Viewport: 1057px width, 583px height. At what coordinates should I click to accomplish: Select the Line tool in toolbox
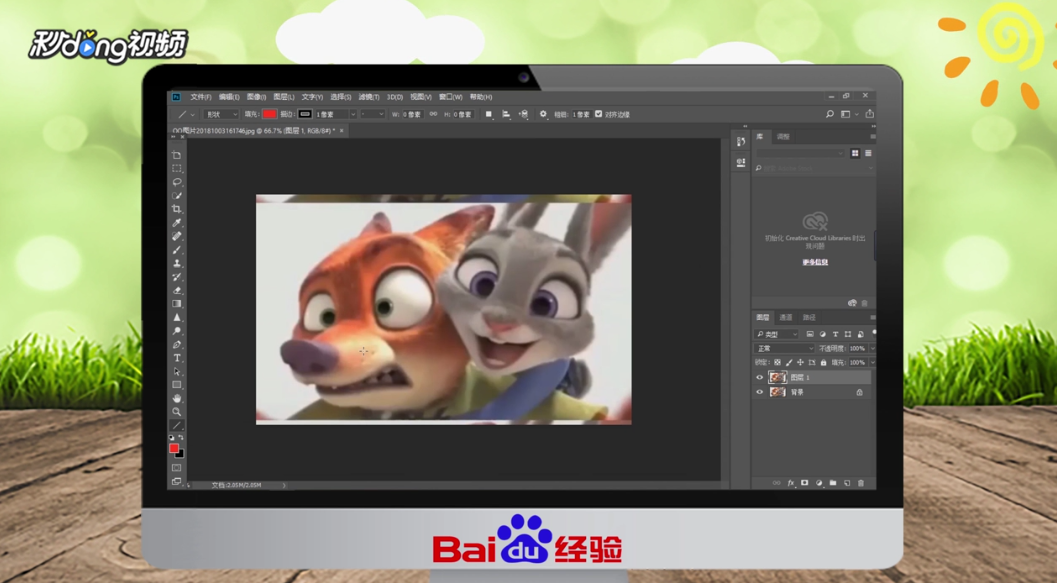click(177, 425)
